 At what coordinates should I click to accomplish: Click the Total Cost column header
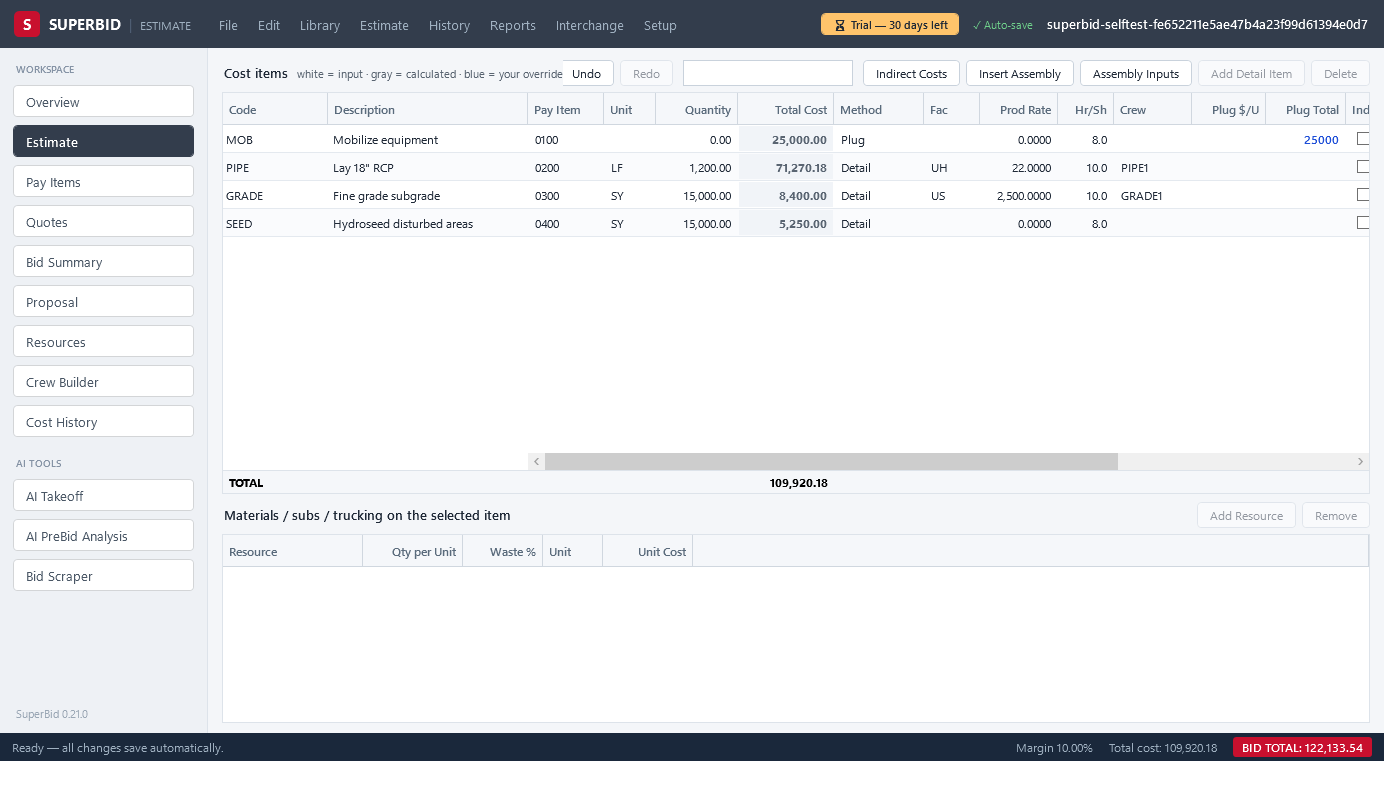[786, 109]
